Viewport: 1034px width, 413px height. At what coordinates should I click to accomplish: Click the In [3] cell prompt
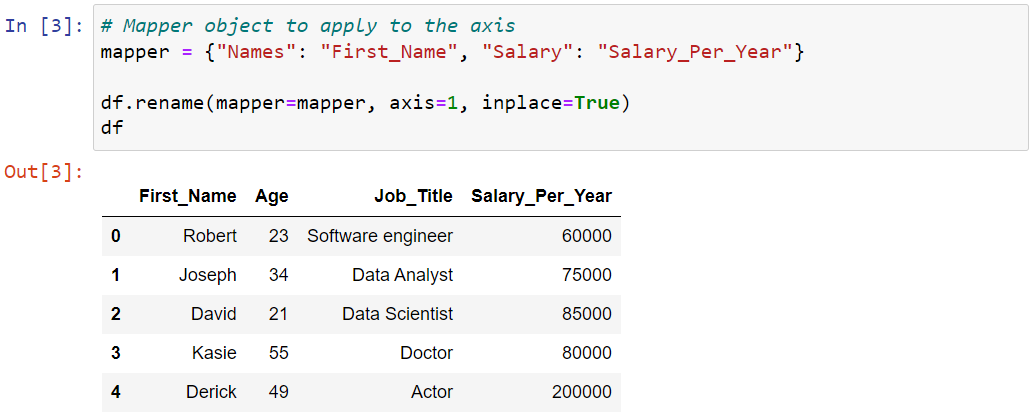44,26
